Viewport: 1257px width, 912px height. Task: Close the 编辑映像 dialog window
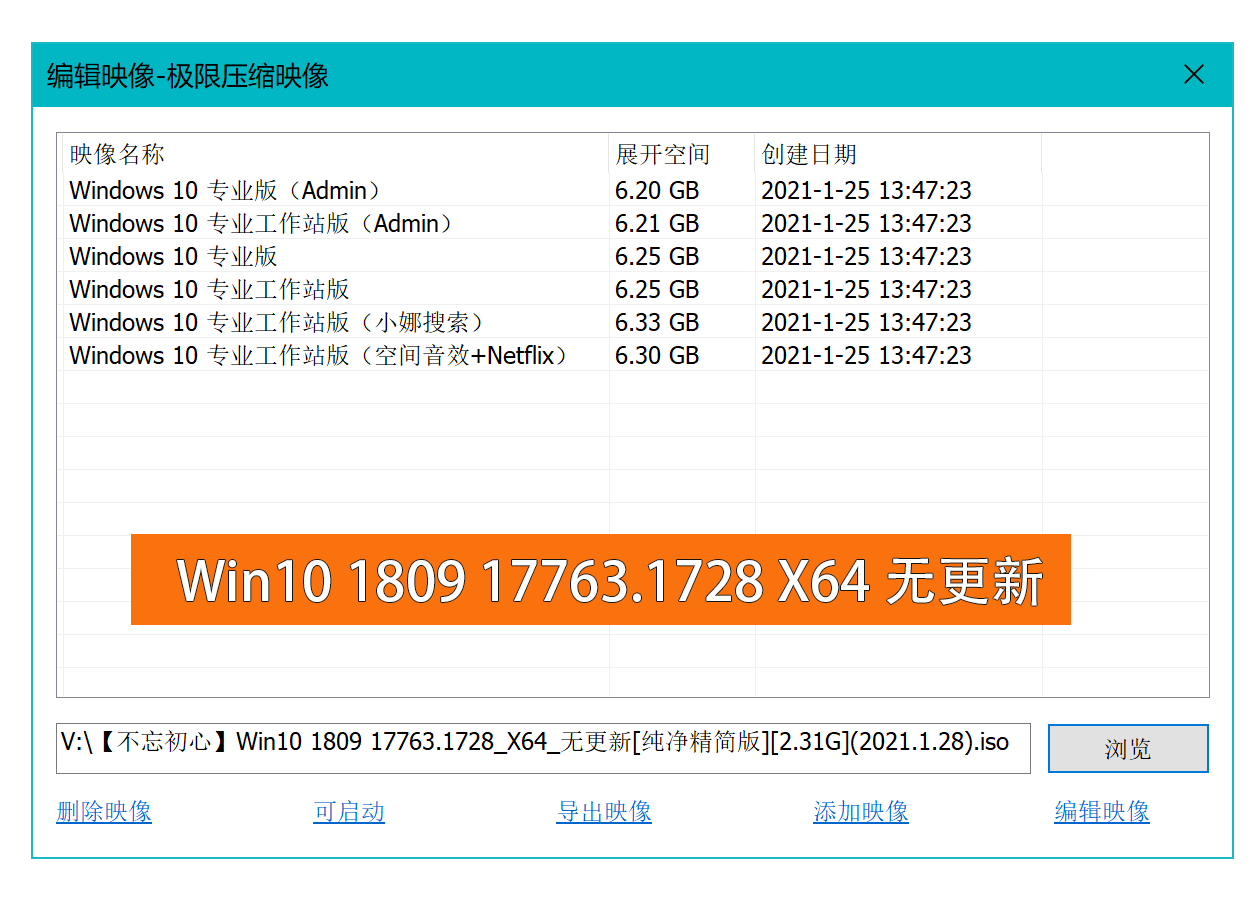(x=1193, y=75)
